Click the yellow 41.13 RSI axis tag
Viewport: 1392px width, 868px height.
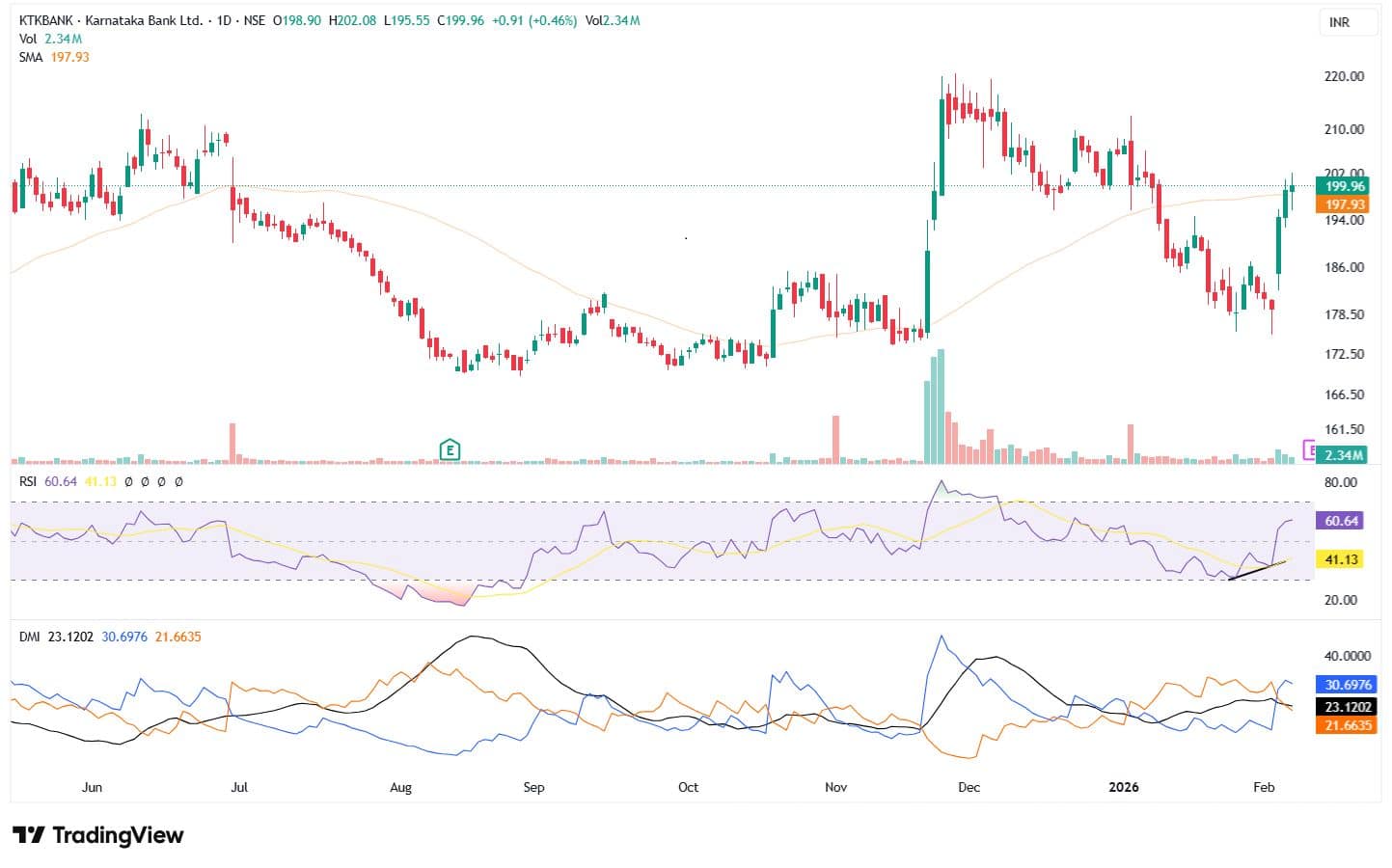pyautogui.click(x=1340, y=559)
